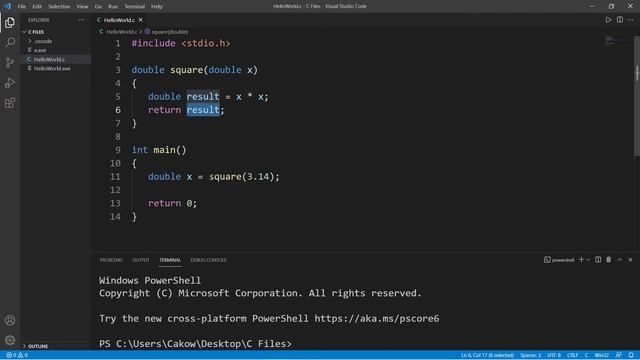Click the code minimap
Screen dimensions: 640x360
[x=610, y=40]
